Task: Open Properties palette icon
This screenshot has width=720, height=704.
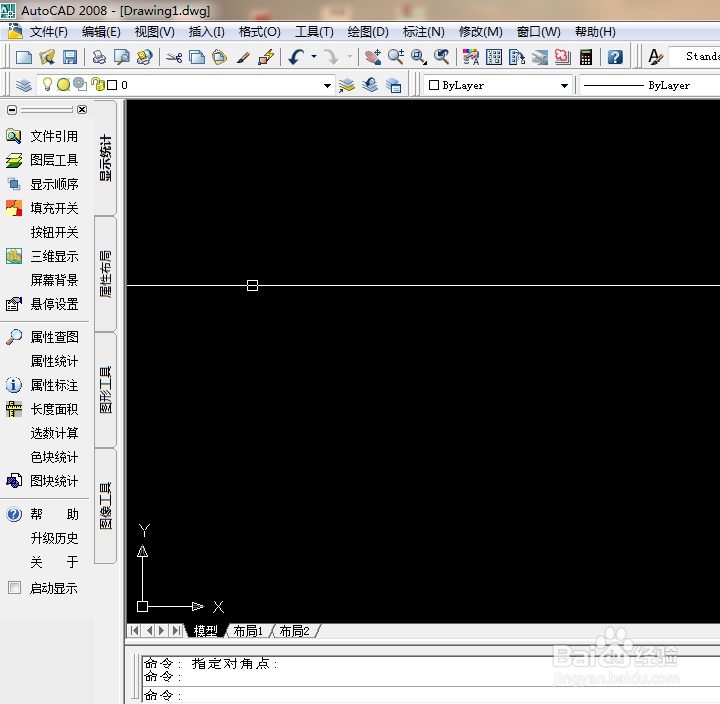Action: [471, 57]
